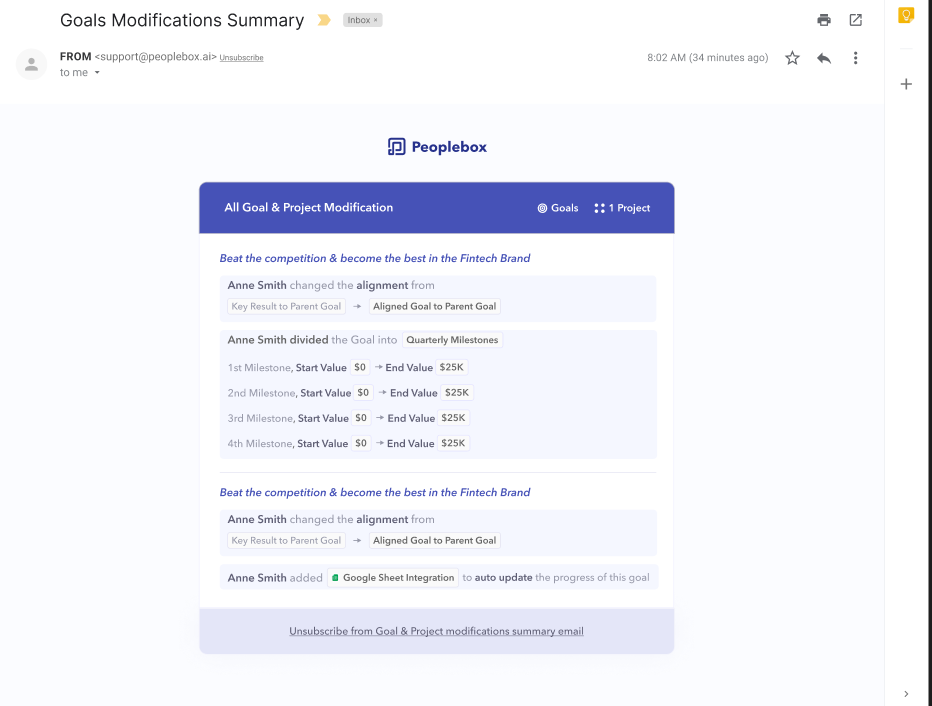Open email in new window icon

(x=855, y=20)
